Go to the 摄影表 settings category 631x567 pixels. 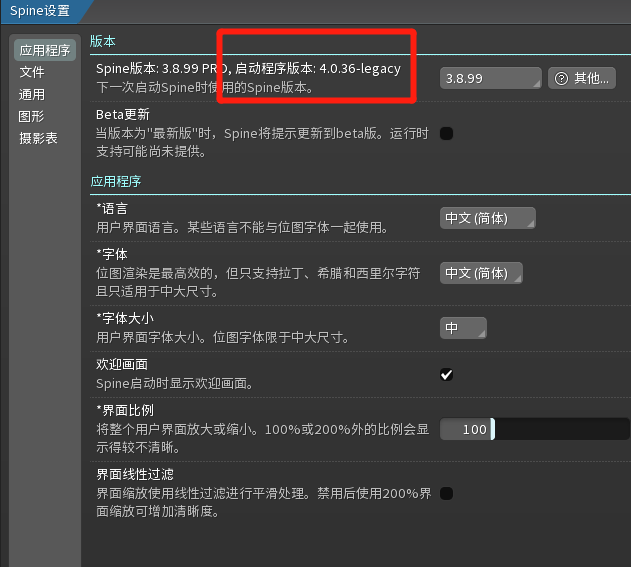pyautogui.click(x=38, y=138)
